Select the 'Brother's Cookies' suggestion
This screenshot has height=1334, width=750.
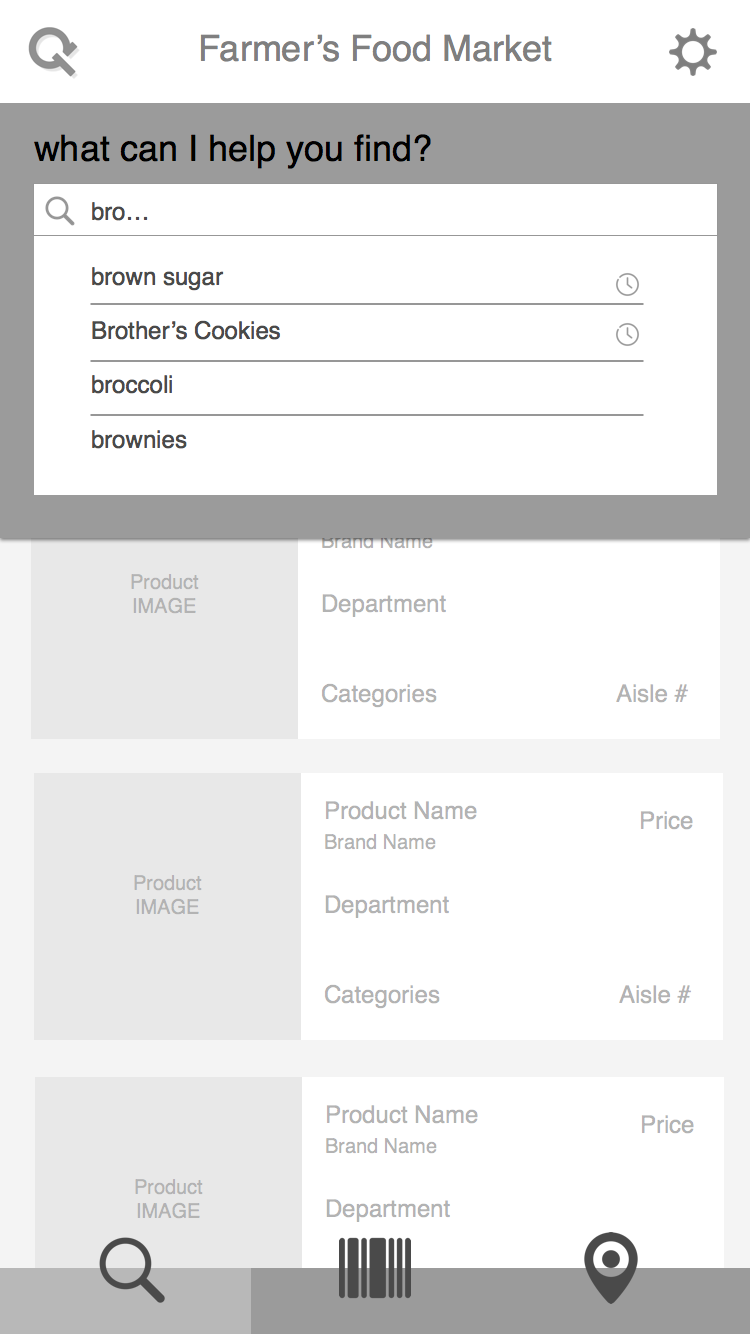tap(186, 331)
